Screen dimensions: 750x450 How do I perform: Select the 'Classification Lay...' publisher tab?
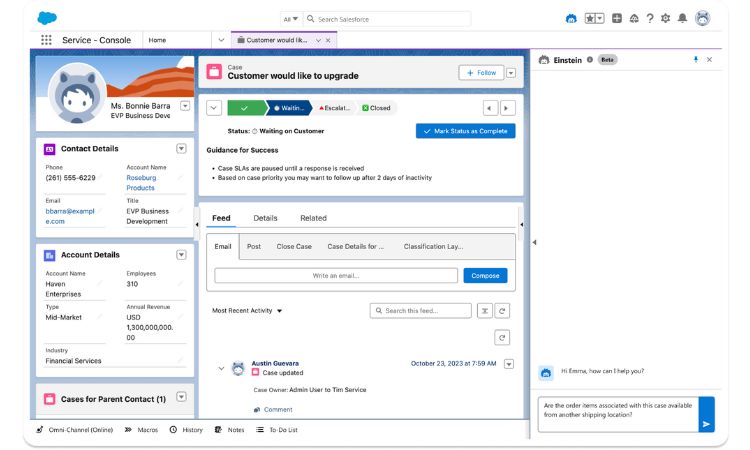(433, 247)
